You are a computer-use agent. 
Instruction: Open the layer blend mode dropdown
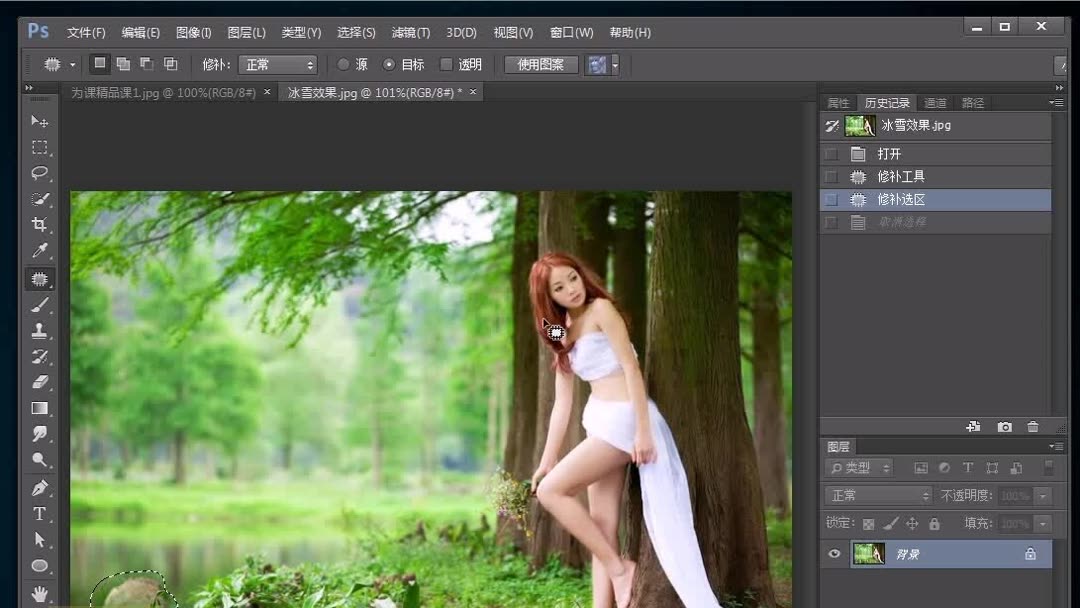[876, 494]
